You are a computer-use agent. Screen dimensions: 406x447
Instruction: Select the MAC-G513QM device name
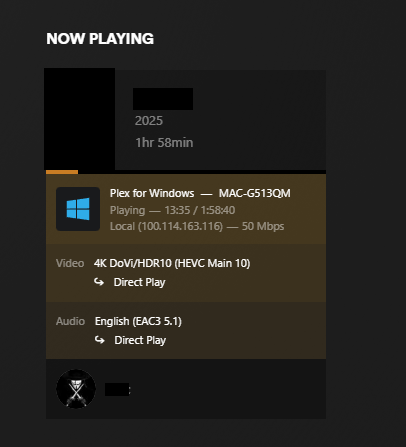coord(255,193)
